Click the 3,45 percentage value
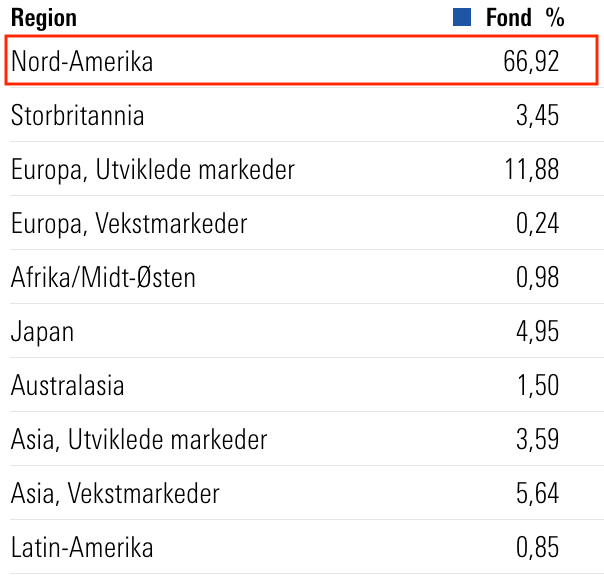The height and width of the screenshot is (578, 604). pos(537,115)
